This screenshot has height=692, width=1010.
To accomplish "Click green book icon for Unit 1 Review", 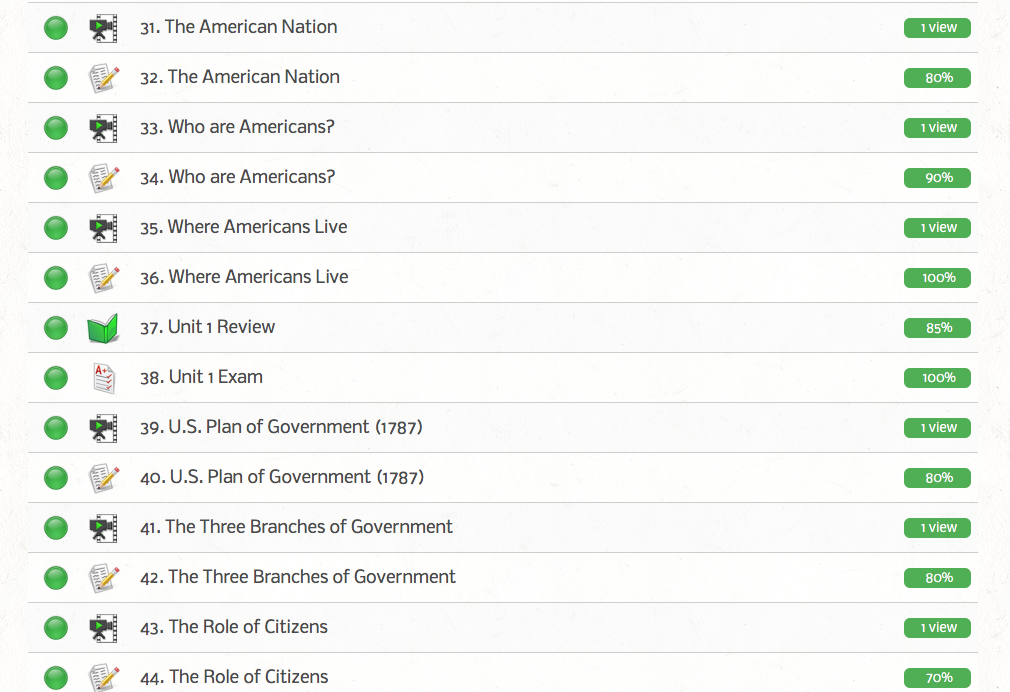I will [x=103, y=328].
